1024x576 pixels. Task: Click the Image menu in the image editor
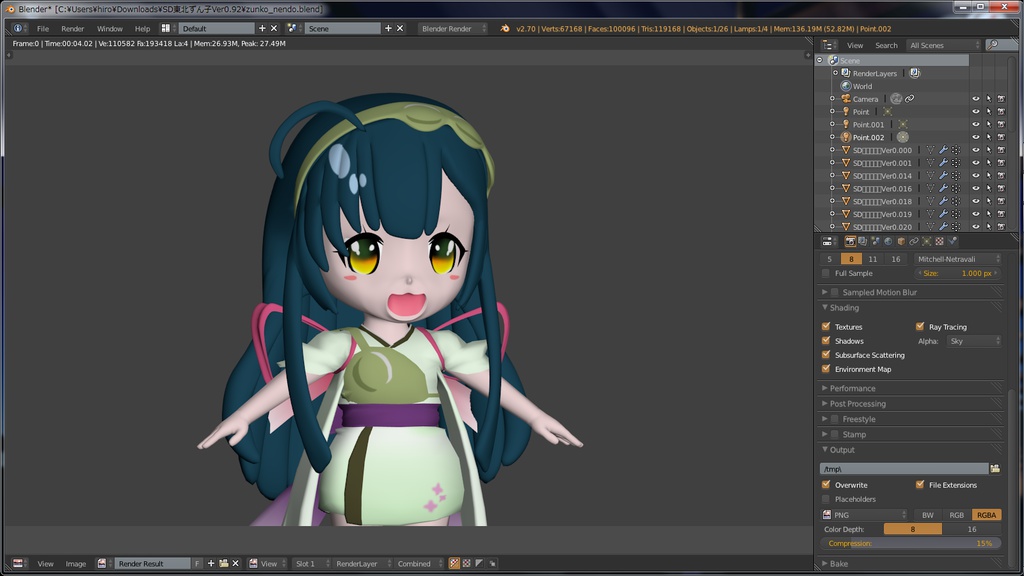pos(75,563)
